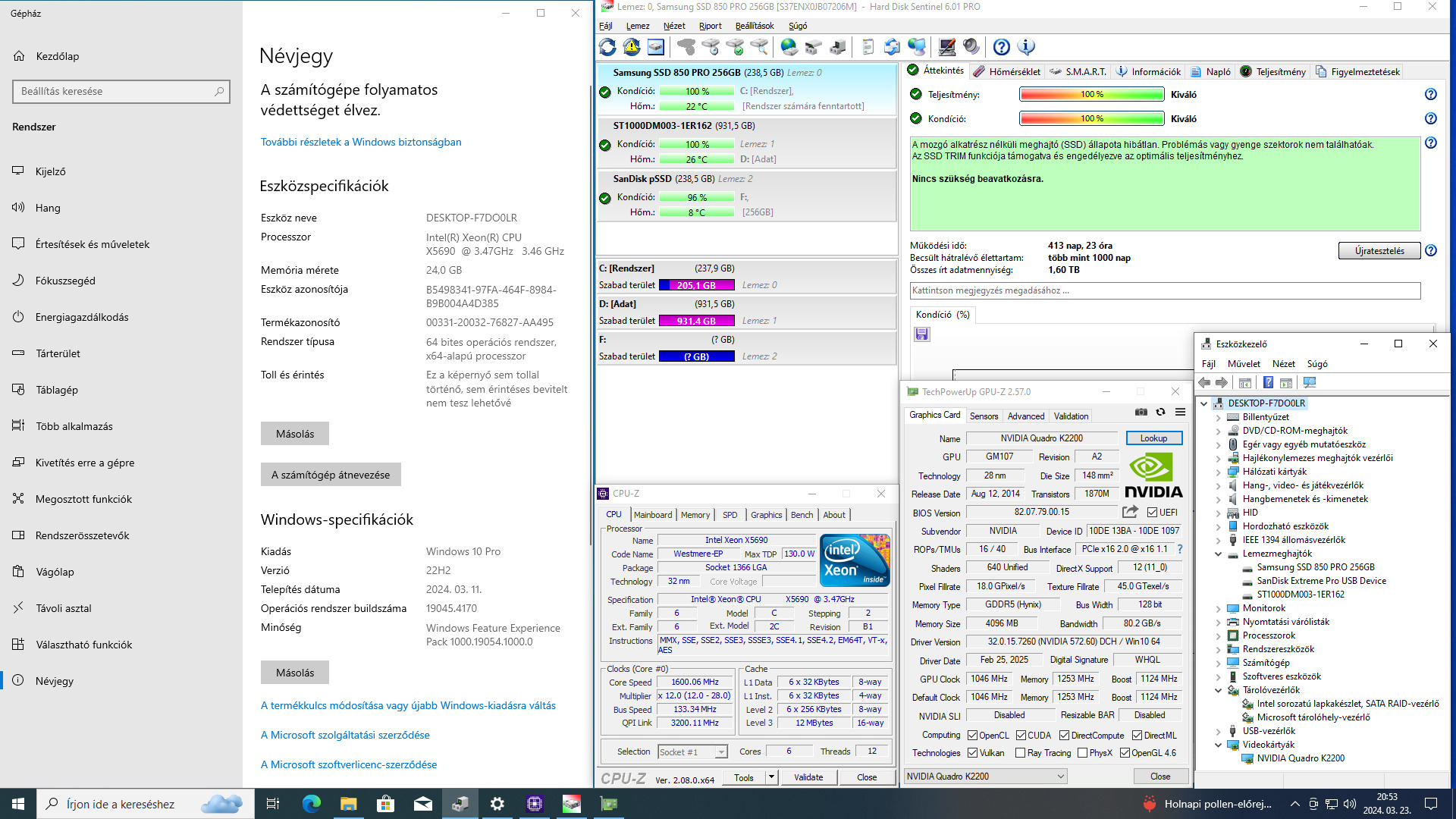The image size is (1456, 819).
Task: Toggle the PhysX checkbox
Action: pyautogui.click(x=1082, y=753)
